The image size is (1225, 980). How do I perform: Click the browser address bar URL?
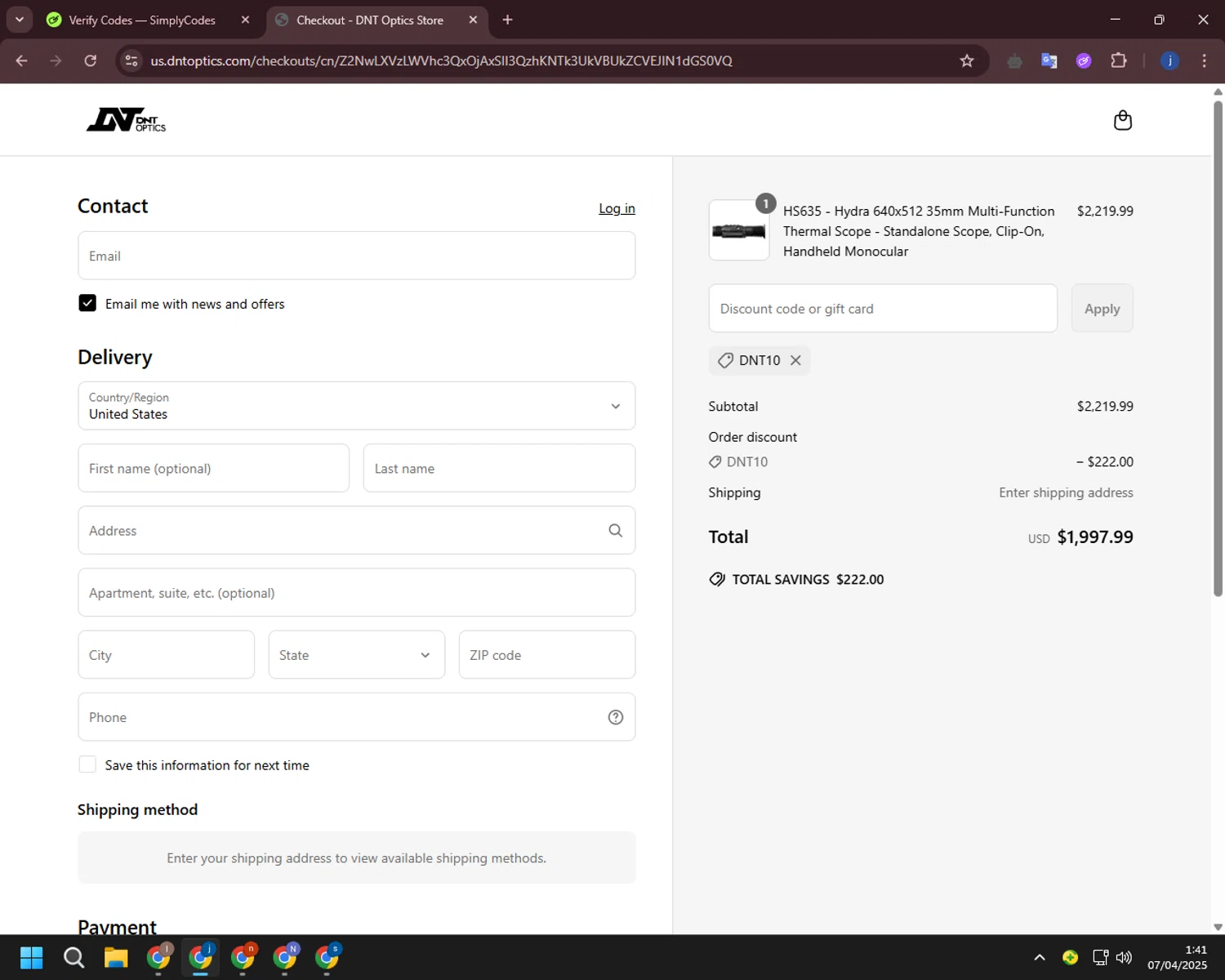click(x=441, y=60)
